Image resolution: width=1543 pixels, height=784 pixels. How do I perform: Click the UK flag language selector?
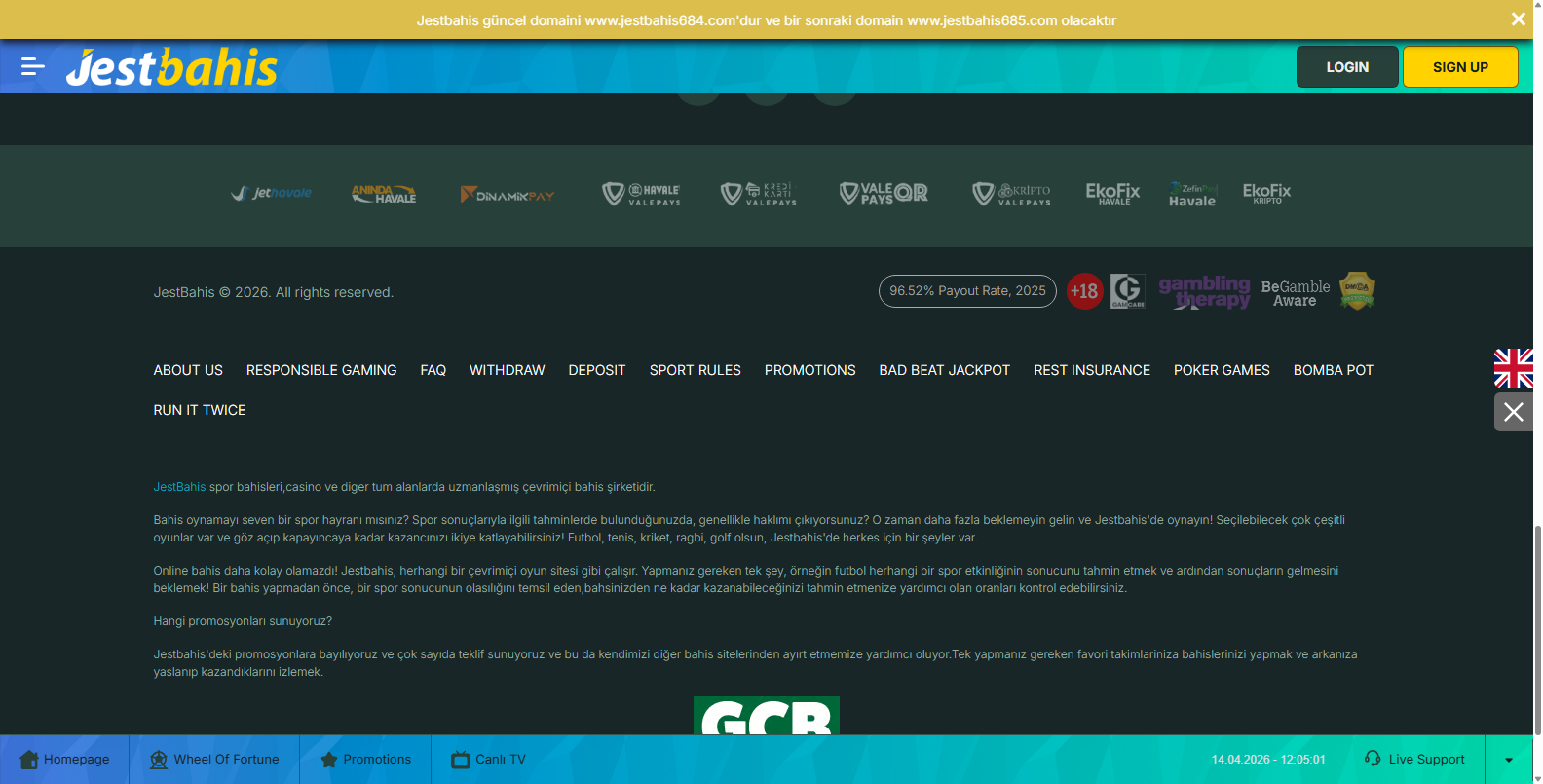pos(1514,368)
